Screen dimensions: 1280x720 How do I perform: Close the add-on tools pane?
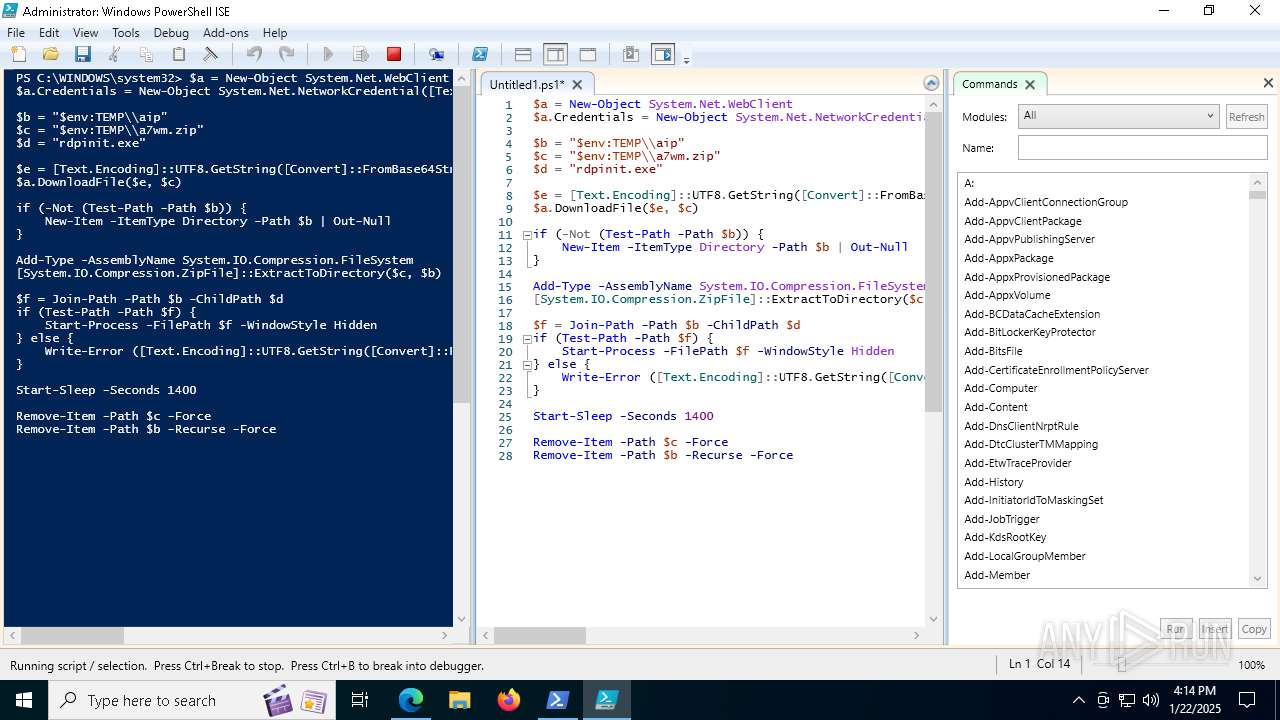1268,83
